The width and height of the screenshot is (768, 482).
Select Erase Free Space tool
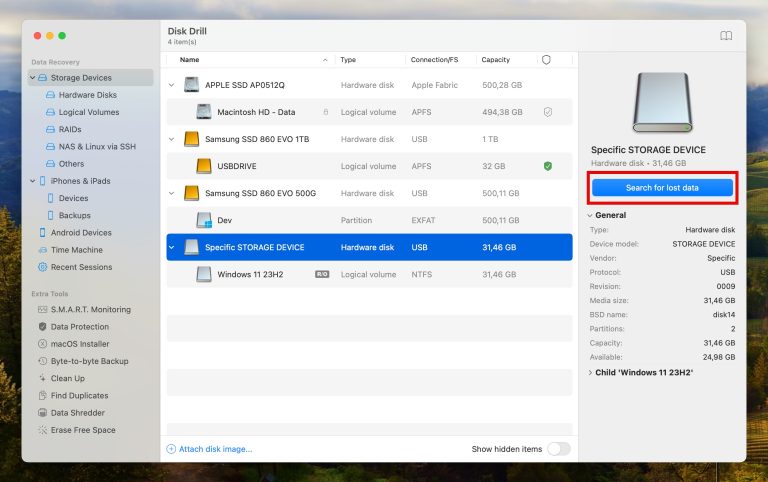[82, 430]
